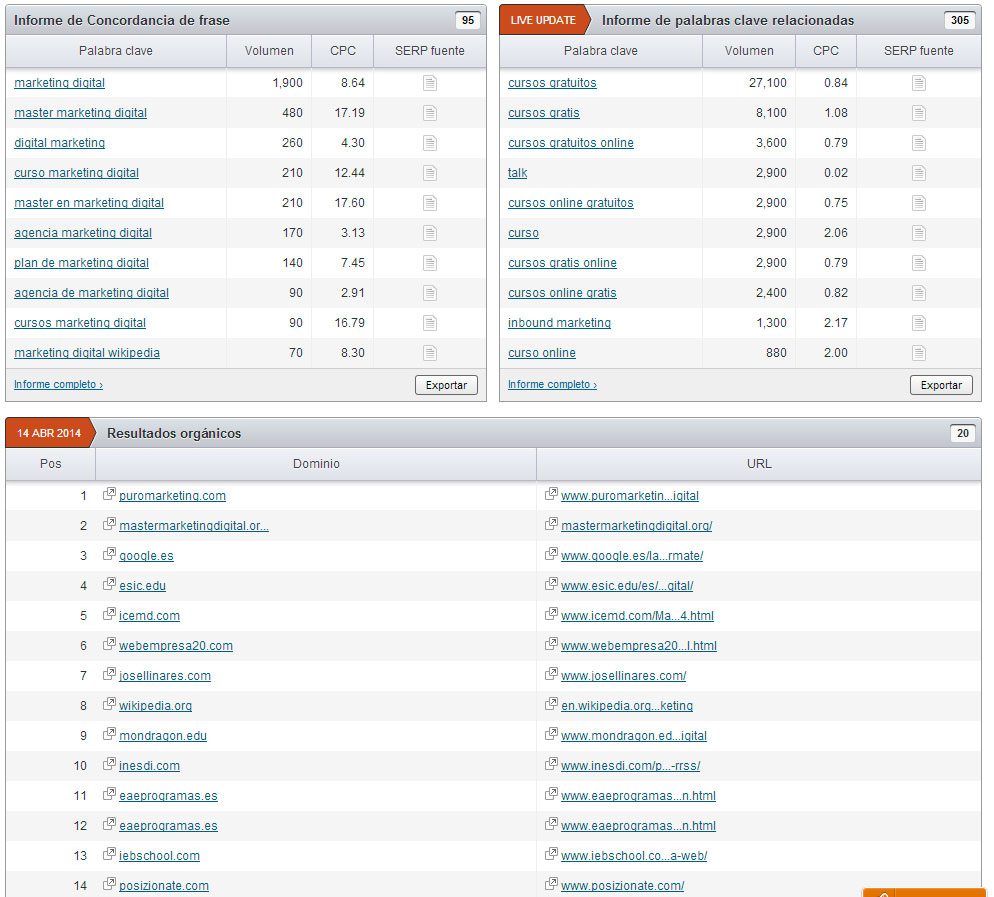Sort related keywords table by CPC header
This screenshot has width=994, height=897.
click(x=825, y=51)
